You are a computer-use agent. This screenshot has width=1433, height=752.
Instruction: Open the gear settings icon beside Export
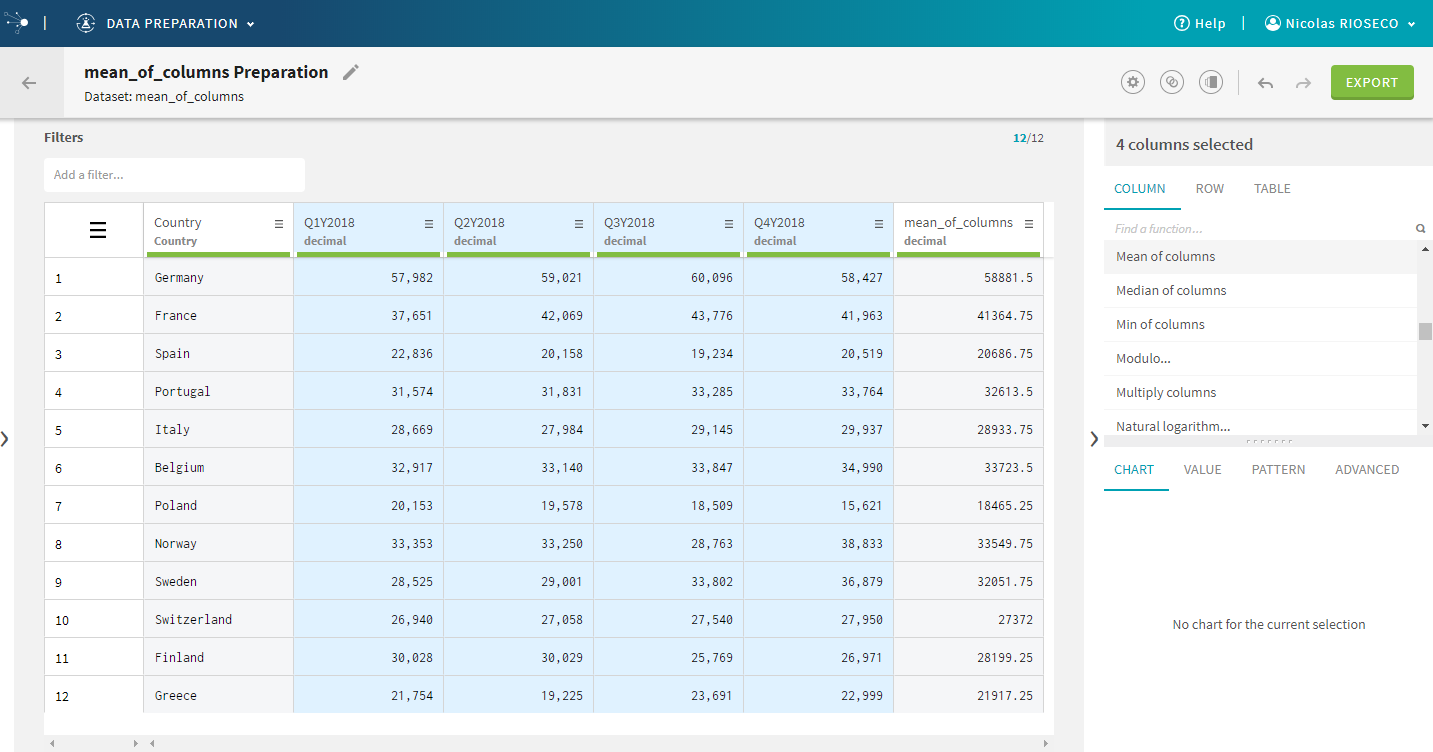click(1133, 83)
